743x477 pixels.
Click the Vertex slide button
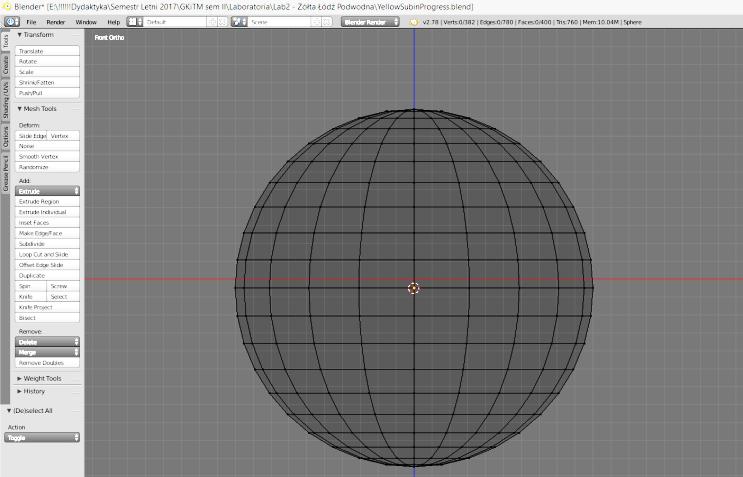tap(63, 135)
